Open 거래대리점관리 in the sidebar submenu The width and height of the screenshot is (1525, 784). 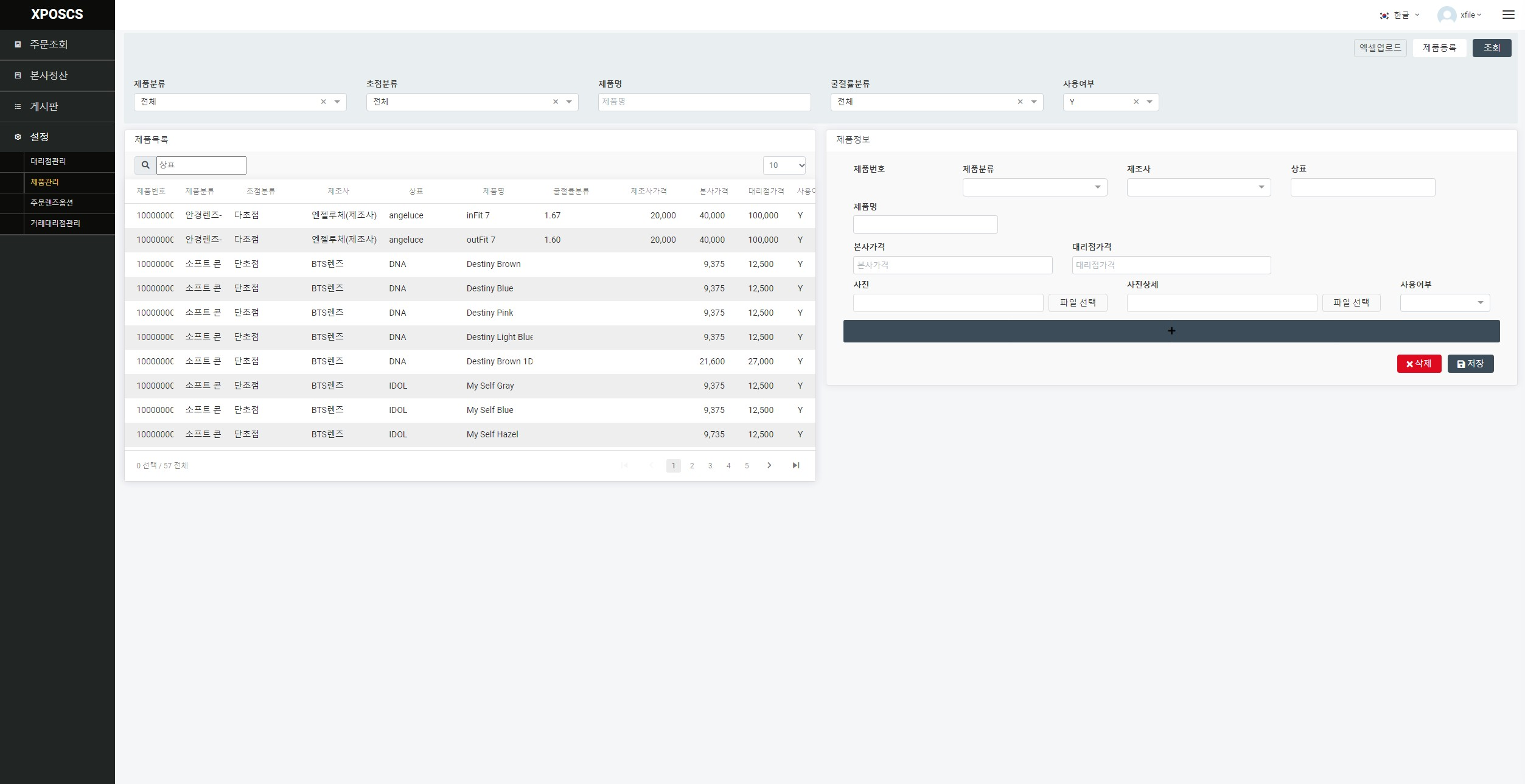click(x=55, y=223)
